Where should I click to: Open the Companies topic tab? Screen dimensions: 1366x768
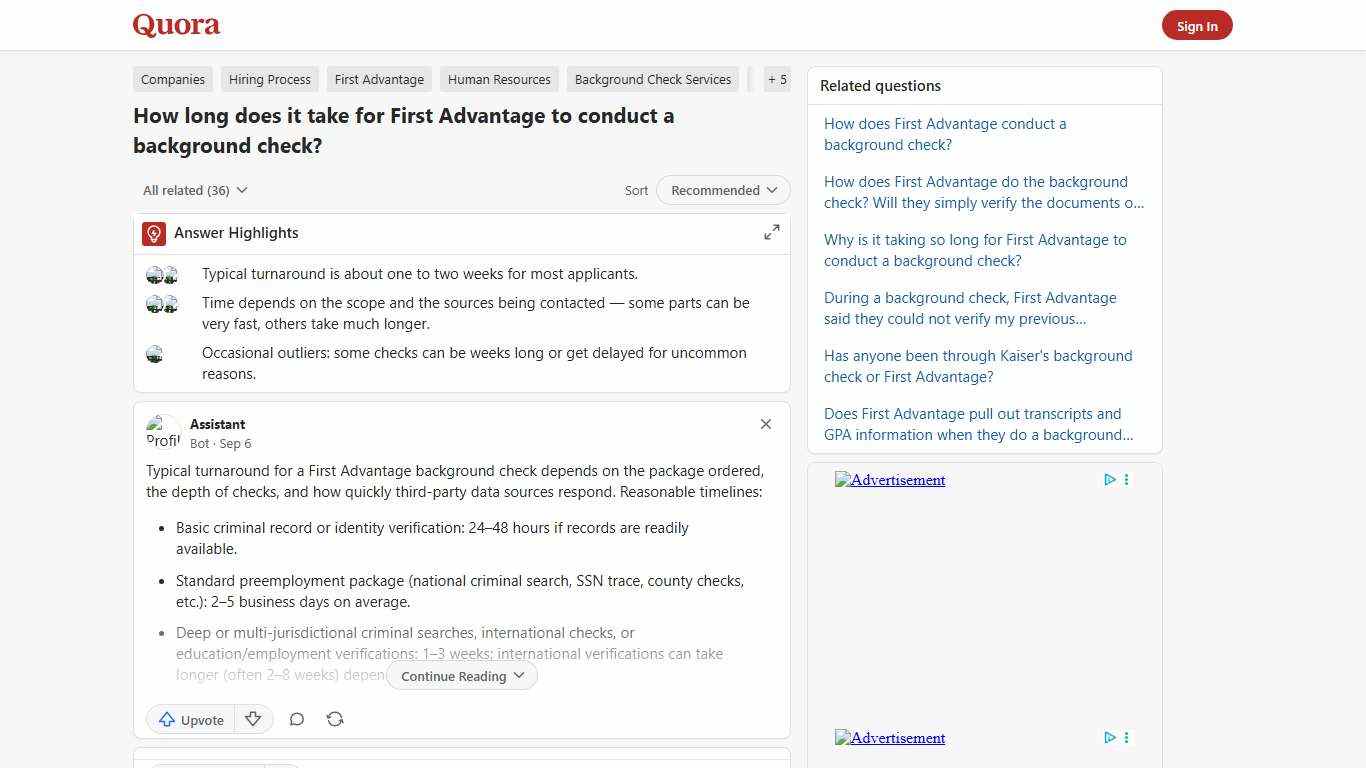coord(172,79)
